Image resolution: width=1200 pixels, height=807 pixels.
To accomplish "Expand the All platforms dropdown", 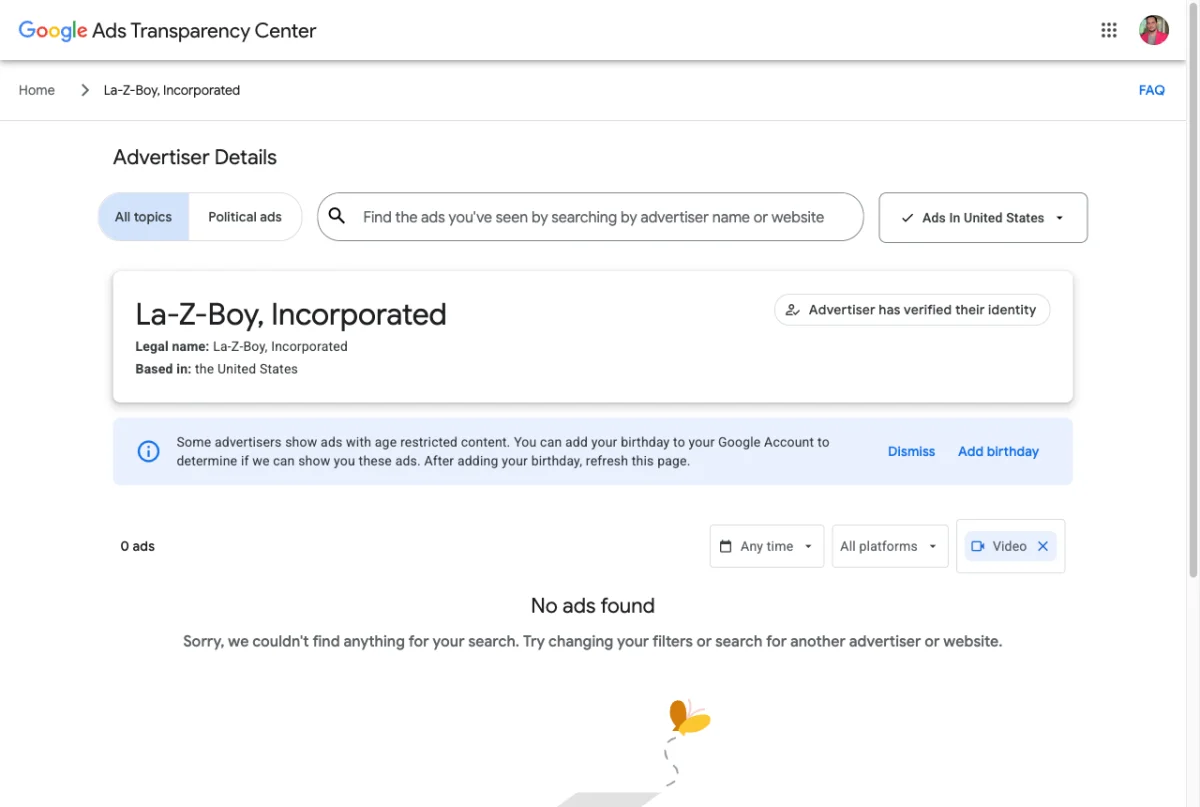I will pyautogui.click(x=890, y=546).
